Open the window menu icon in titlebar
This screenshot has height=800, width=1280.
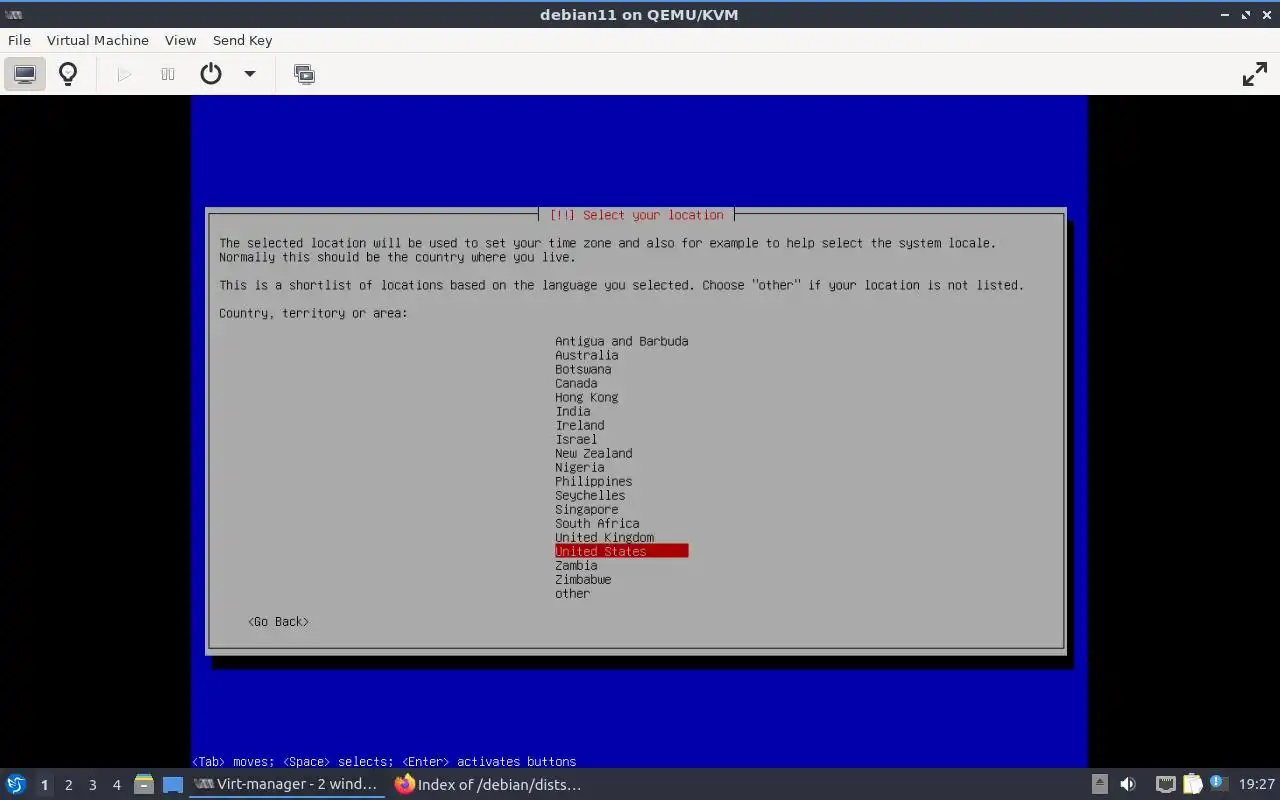(14, 15)
